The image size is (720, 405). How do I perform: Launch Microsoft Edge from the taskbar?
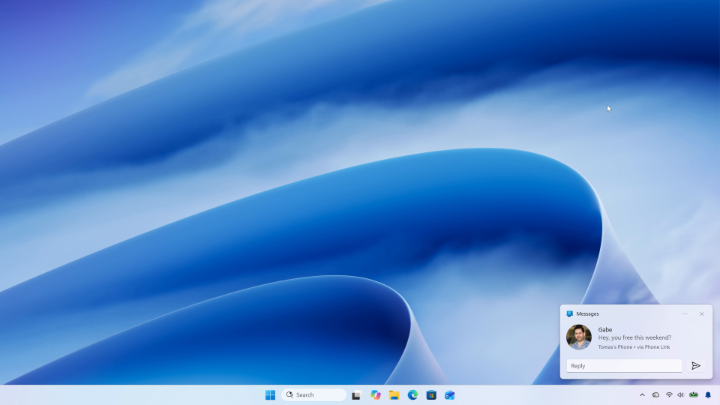click(x=412, y=395)
